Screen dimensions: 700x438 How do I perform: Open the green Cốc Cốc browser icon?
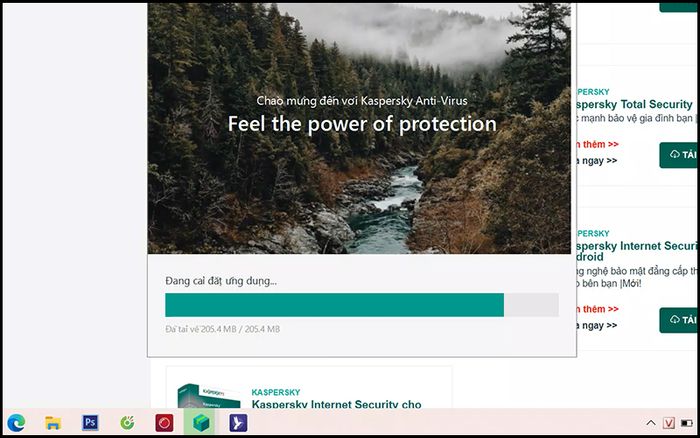pos(127,422)
